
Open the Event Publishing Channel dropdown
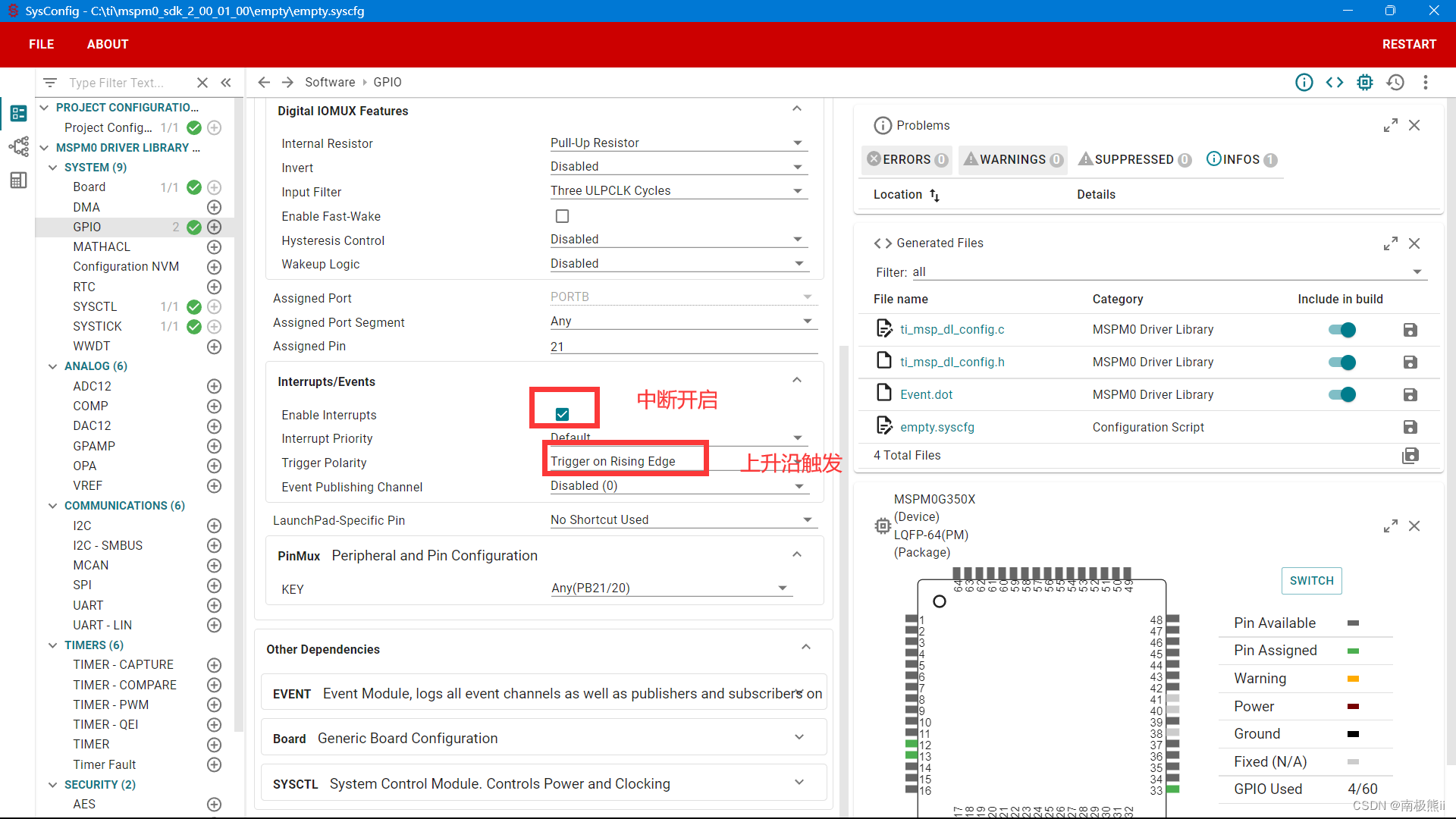pyautogui.click(x=678, y=485)
